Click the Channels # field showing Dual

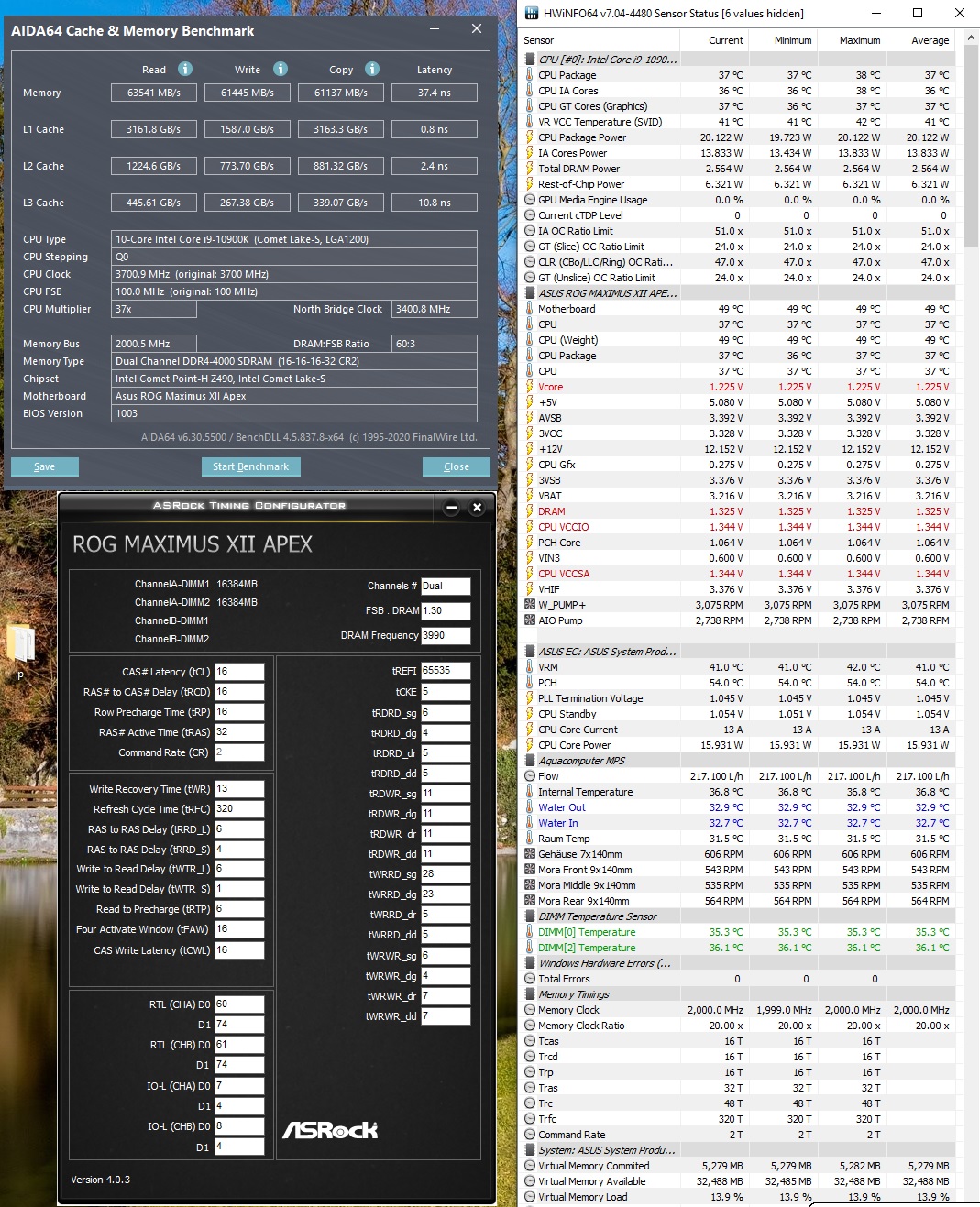pyautogui.click(x=446, y=586)
